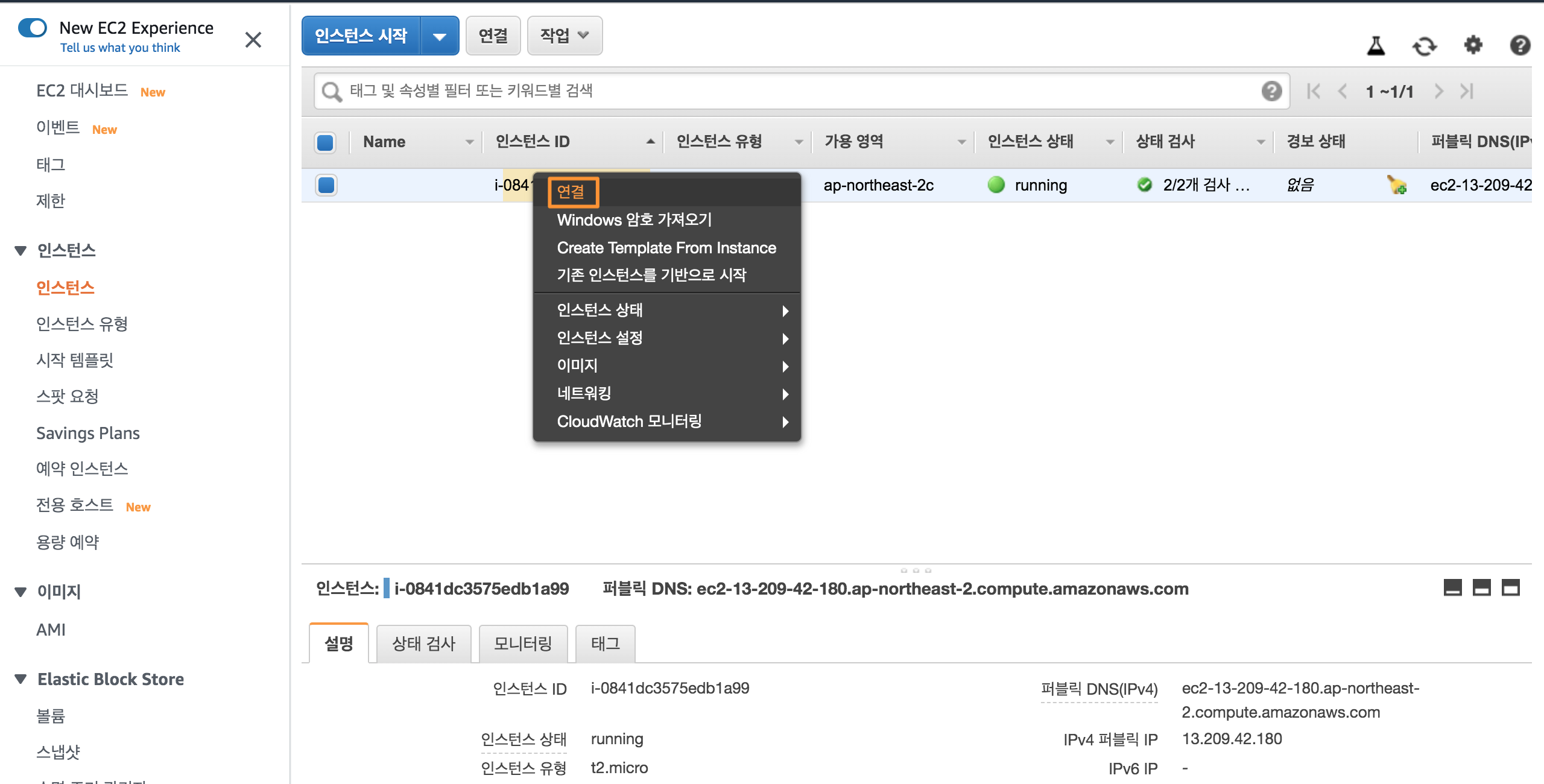Image resolution: width=1544 pixels, height=784 pixels.
Task: Uncheck the running instance row checkbox
Action: pos(326,185)
